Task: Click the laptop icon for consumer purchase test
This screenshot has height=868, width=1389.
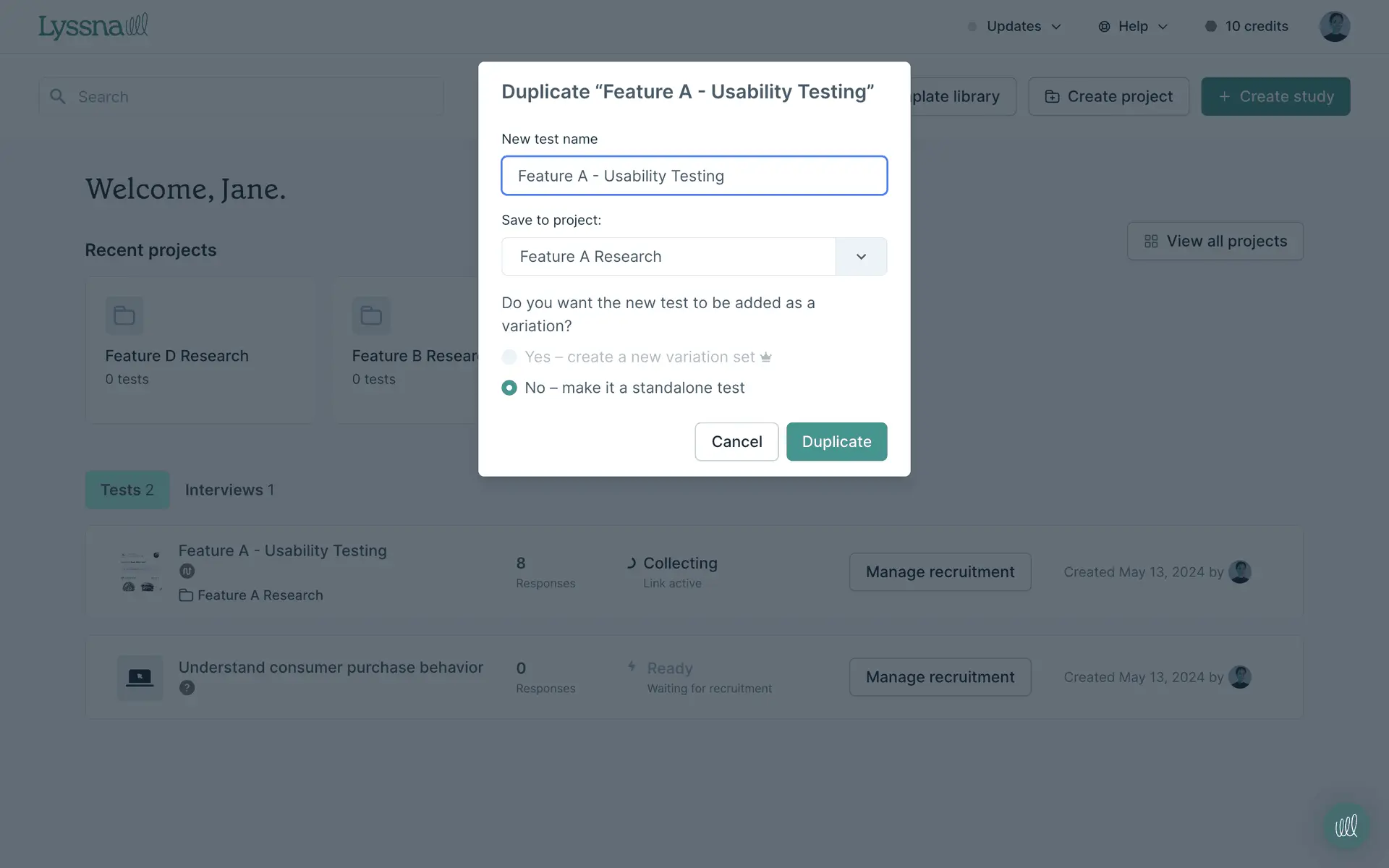Action: (140, 678)
